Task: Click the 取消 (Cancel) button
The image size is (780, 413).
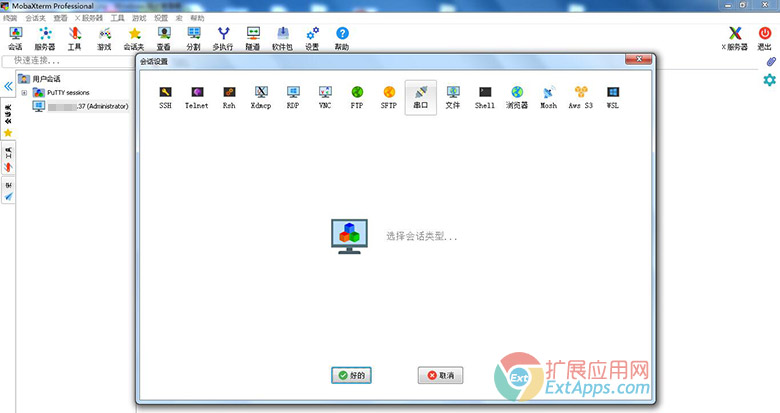Action: pyautogui.click(x=440, y=375)
